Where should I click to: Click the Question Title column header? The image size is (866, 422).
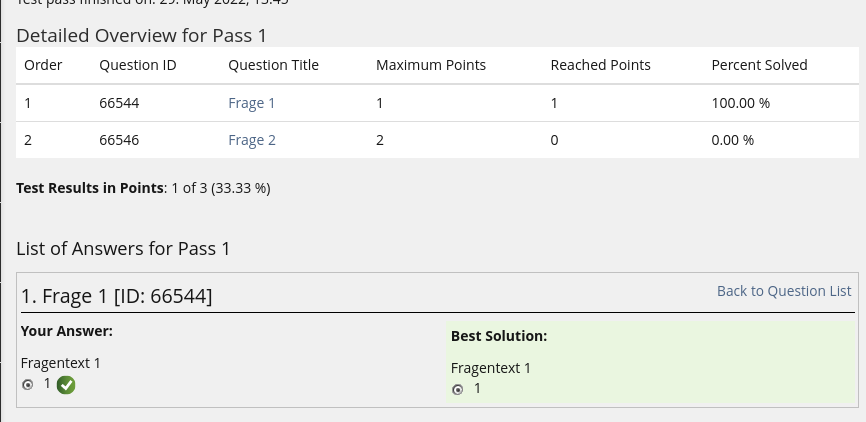273,65
